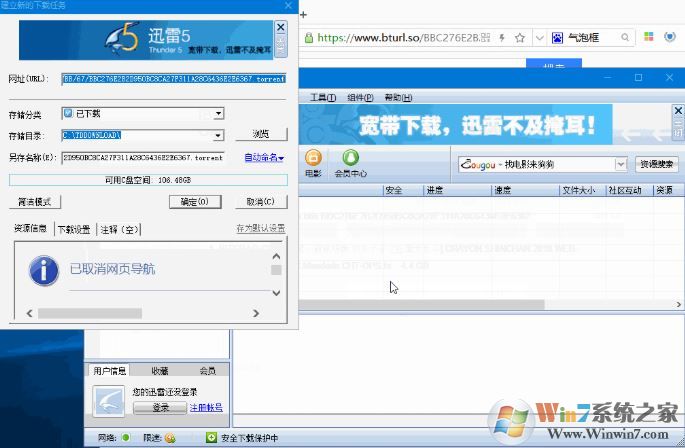Click the task list horizontal scrollbar
This screenshot has height=448, width=685.
pyautogui.click(x=422, y=304)
